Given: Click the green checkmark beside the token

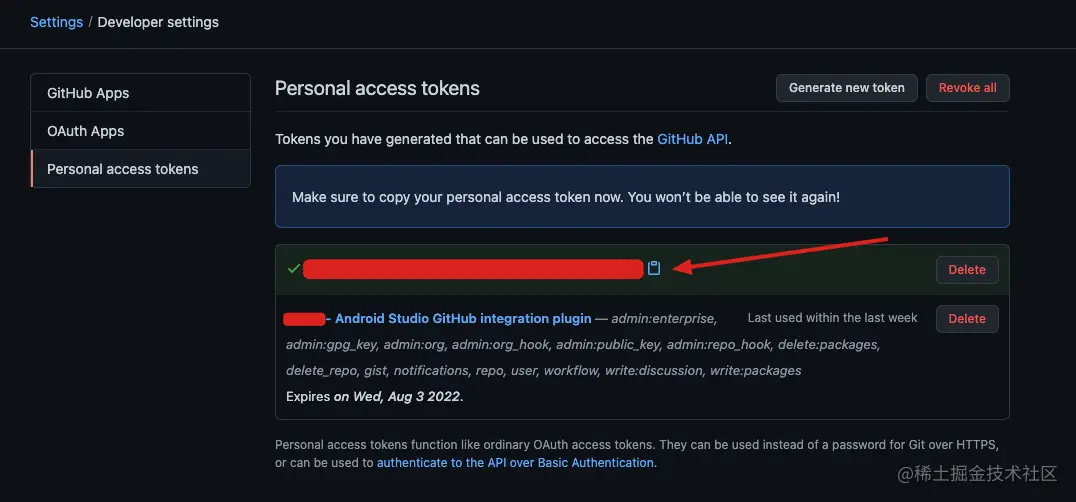Looking at the screenshot, I should click(293, 268).
